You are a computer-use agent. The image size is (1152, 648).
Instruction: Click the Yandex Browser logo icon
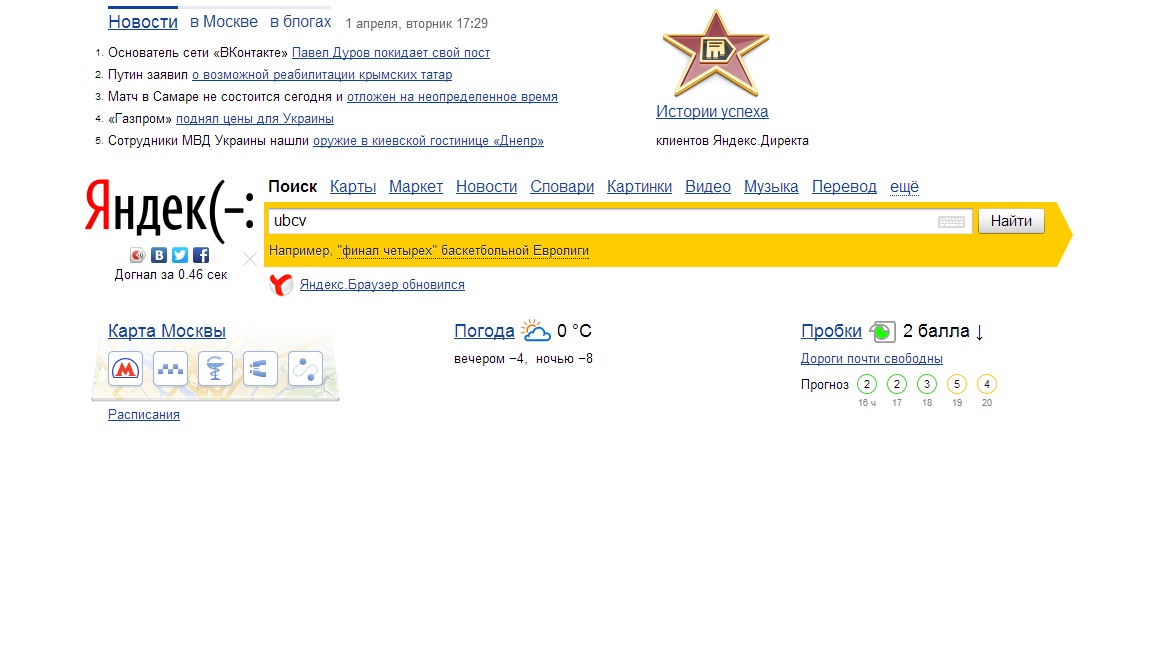coord(281,284)
